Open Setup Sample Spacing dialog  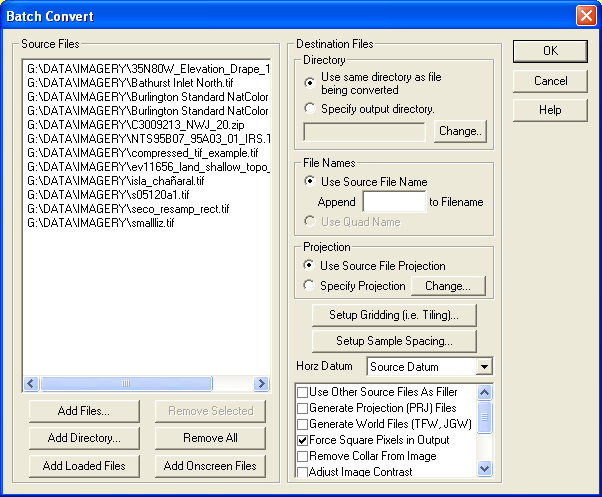(393, 342)
